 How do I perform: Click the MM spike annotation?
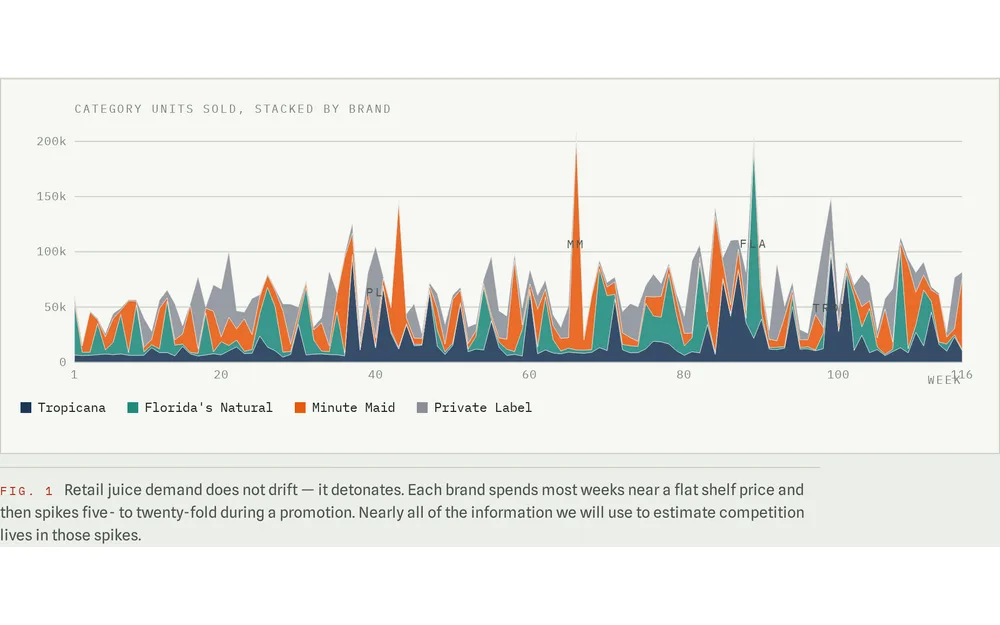click(x=575, y=244)
